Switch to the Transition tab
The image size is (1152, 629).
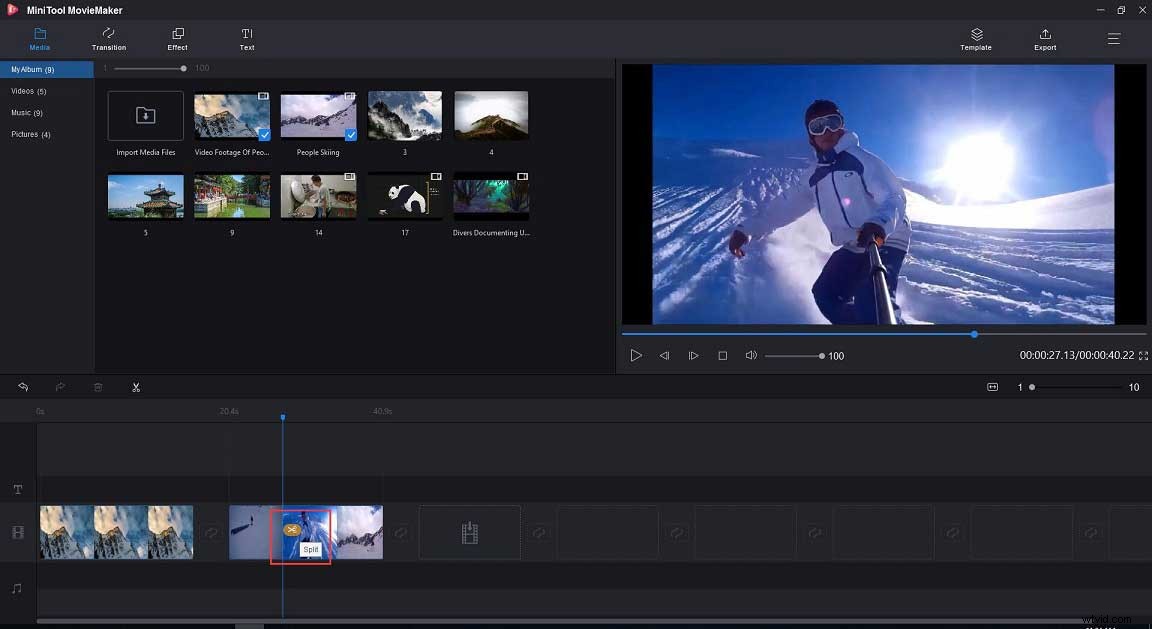[108, 40]
